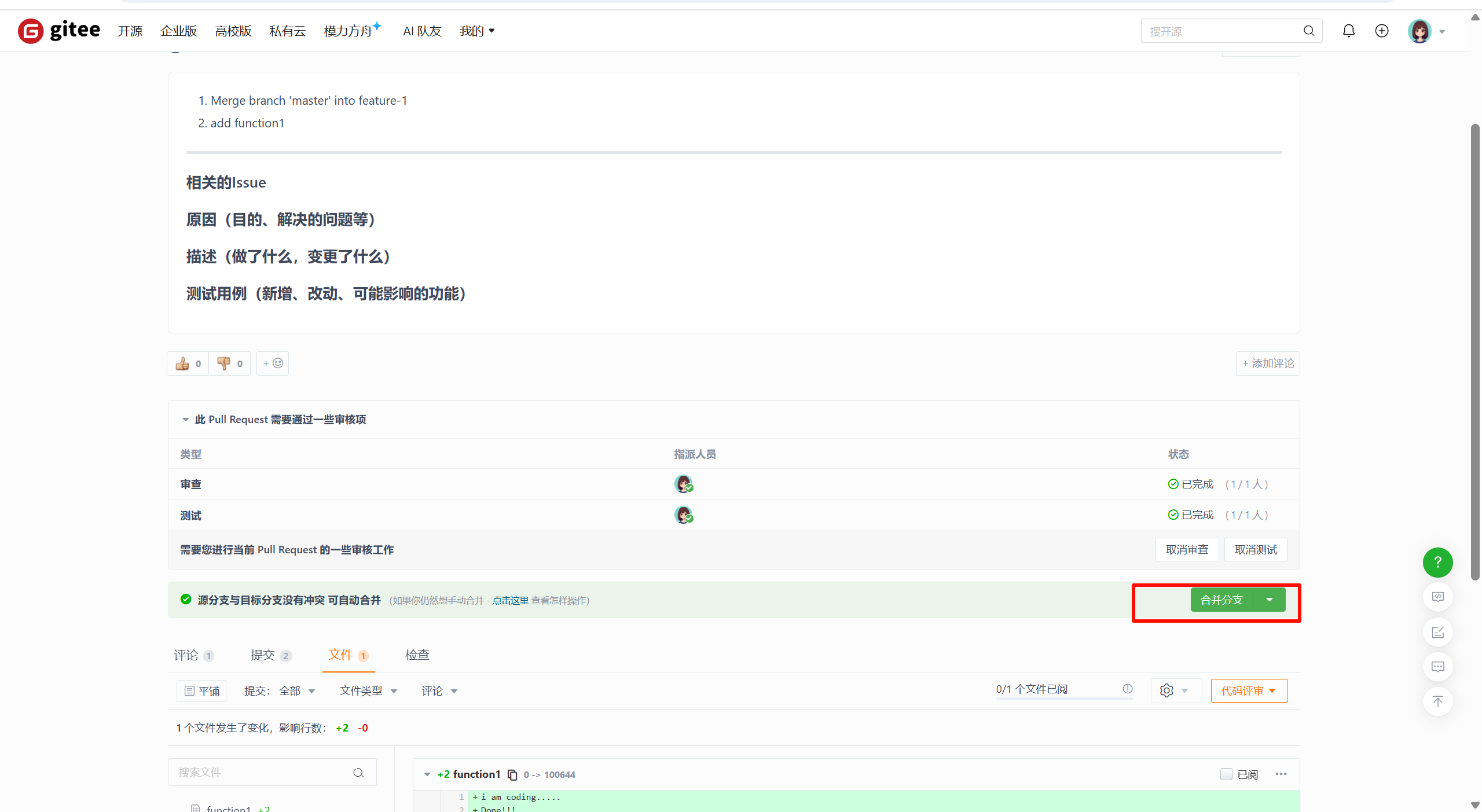
Task: Click the 点击这里 manual merge link
Action: click(x=510, y=600)
